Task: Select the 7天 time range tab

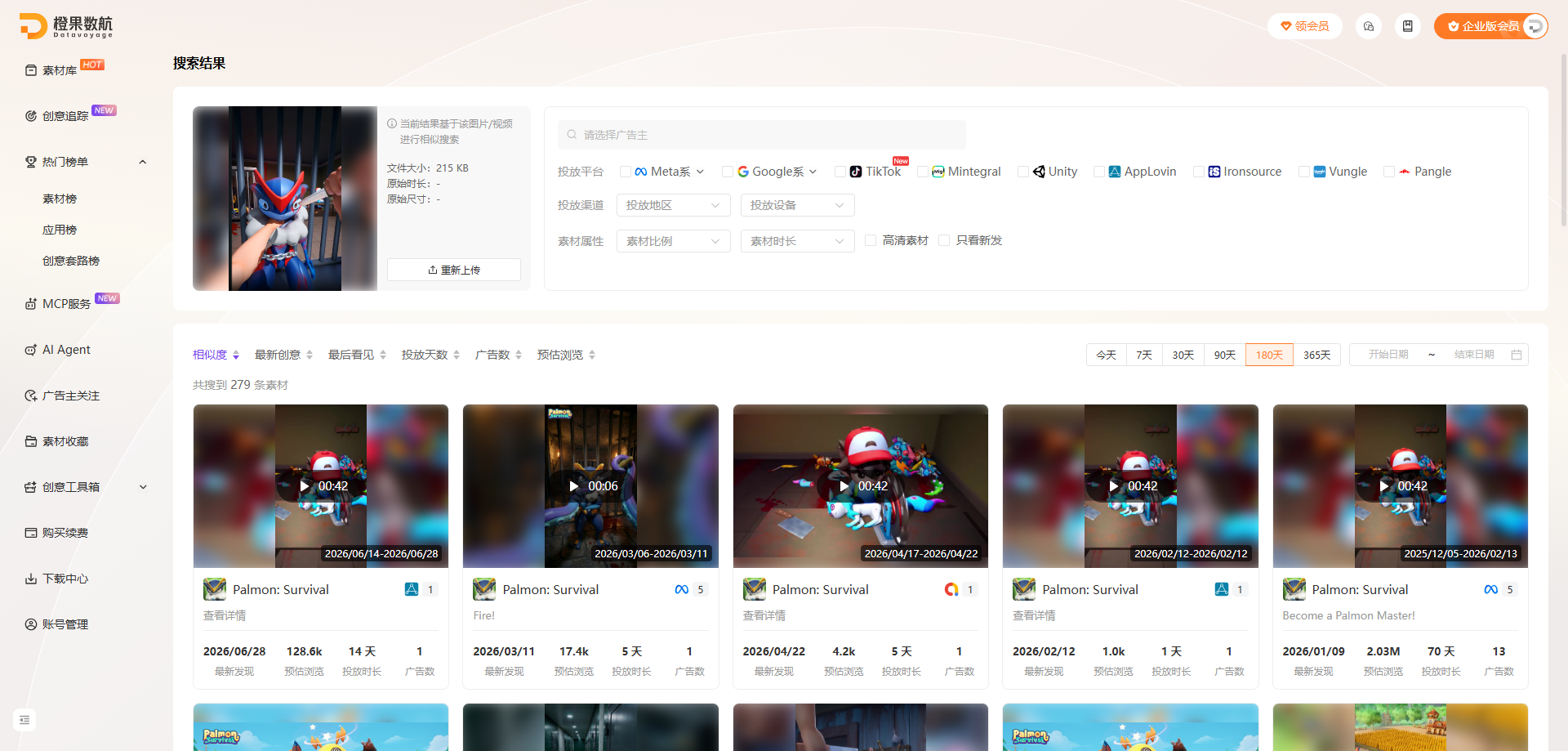Action: (1144, 355)
